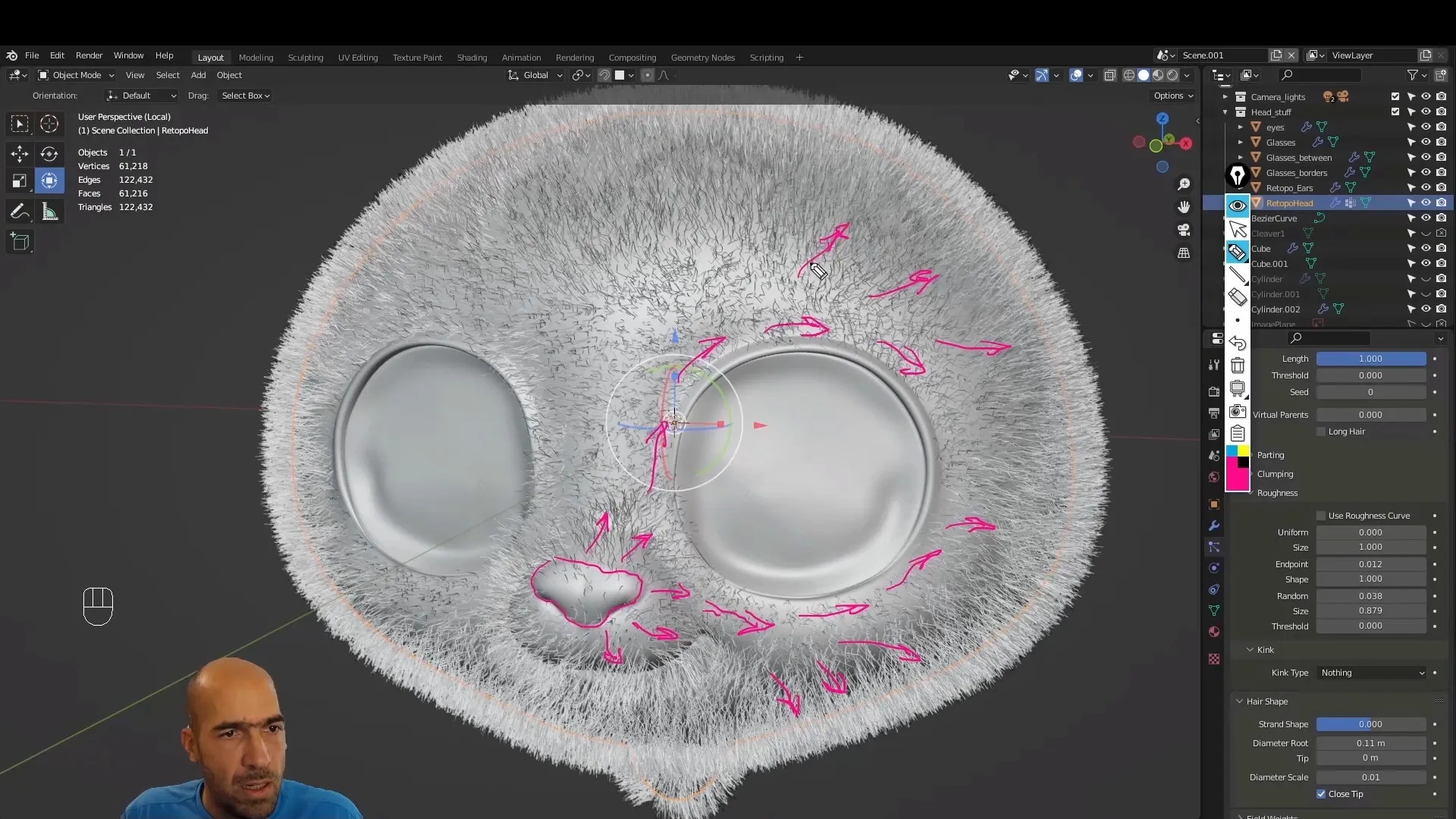Open the Object menu in header
The width and height of the screenshot is (1456, 819).
[229, 75]
